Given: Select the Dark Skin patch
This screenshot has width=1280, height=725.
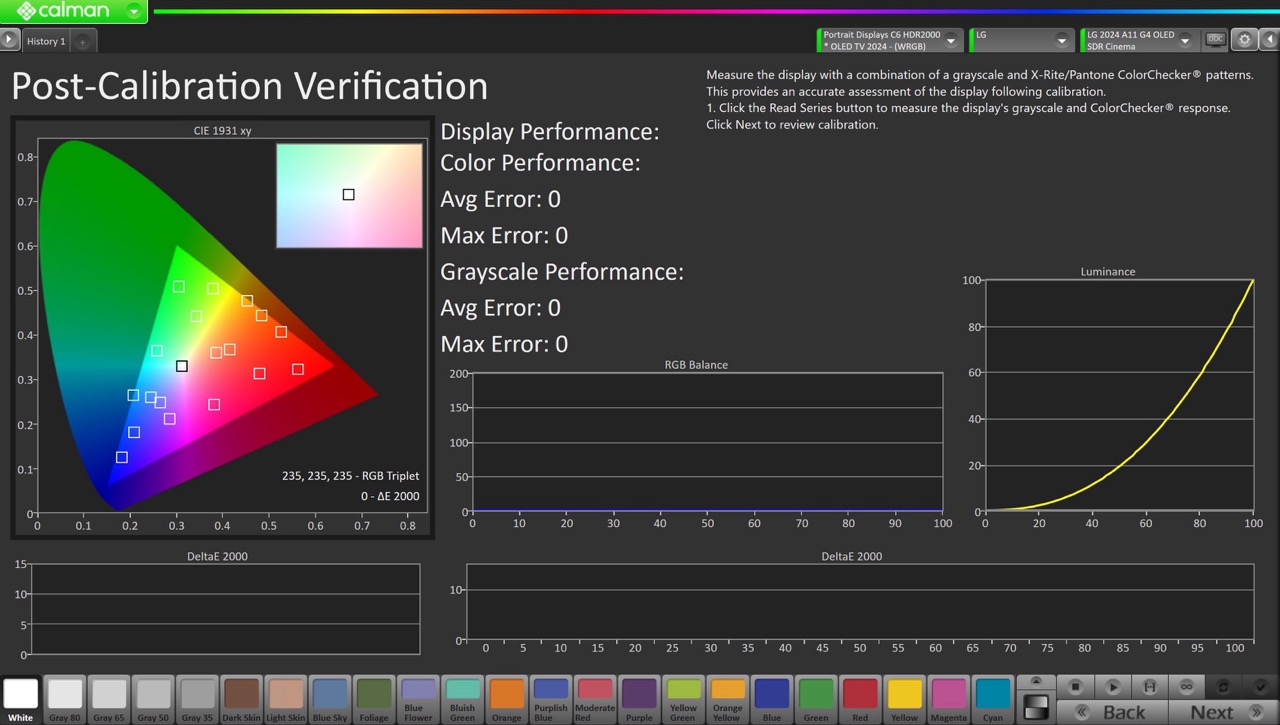Looking at the screenshot, I should point(241,699).
